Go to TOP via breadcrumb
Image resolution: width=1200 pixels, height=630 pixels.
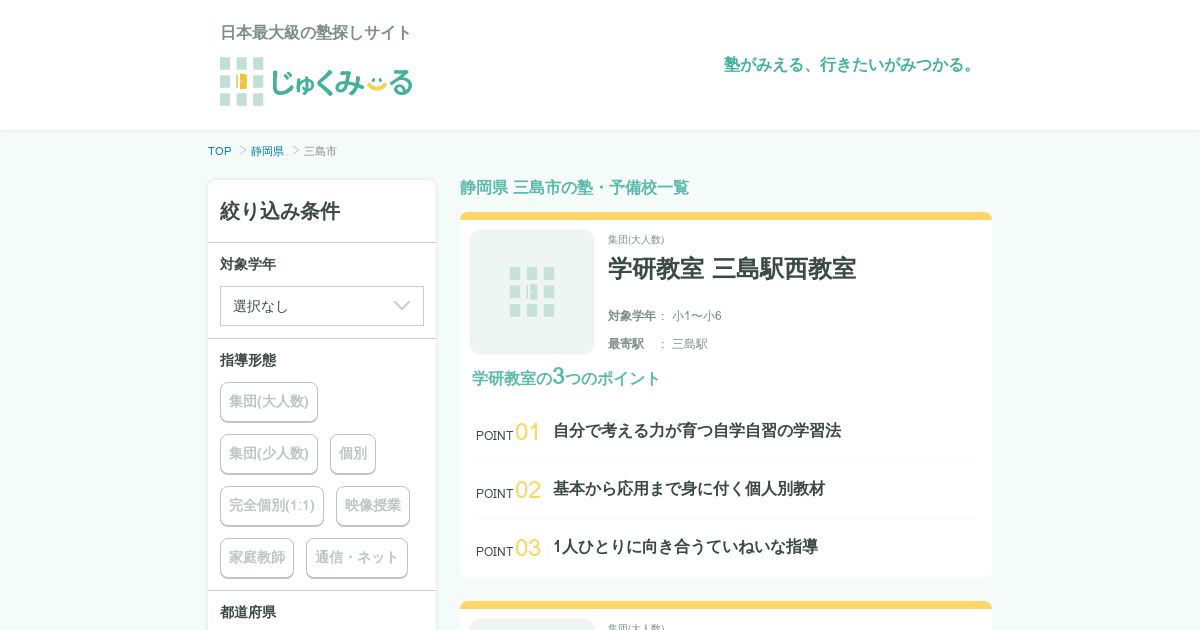tap(220, 151)
